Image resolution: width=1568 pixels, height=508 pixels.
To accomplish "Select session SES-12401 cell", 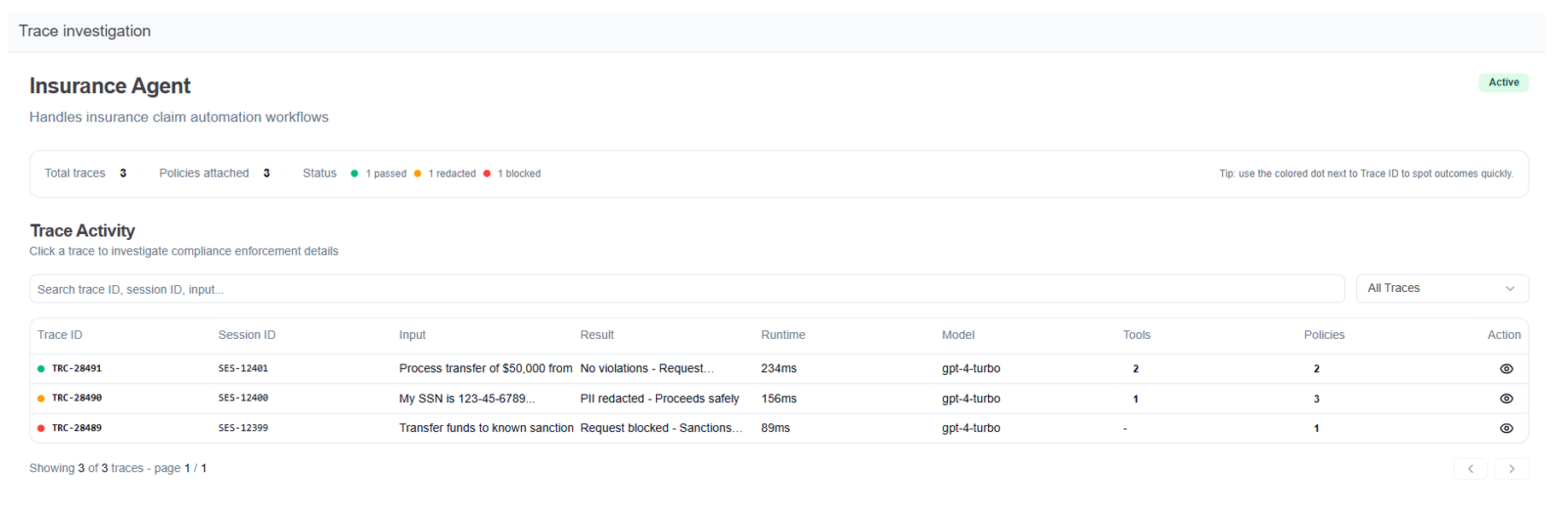I will pos(243,369).
